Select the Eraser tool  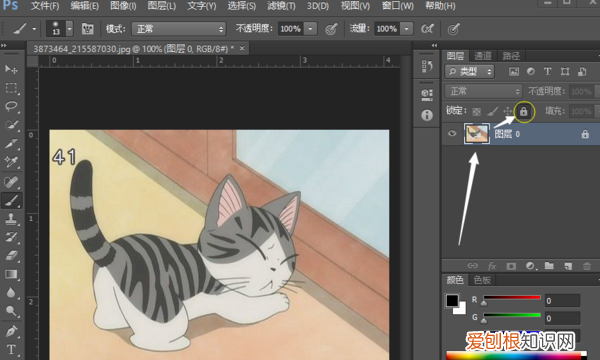[x=11, y=256]
